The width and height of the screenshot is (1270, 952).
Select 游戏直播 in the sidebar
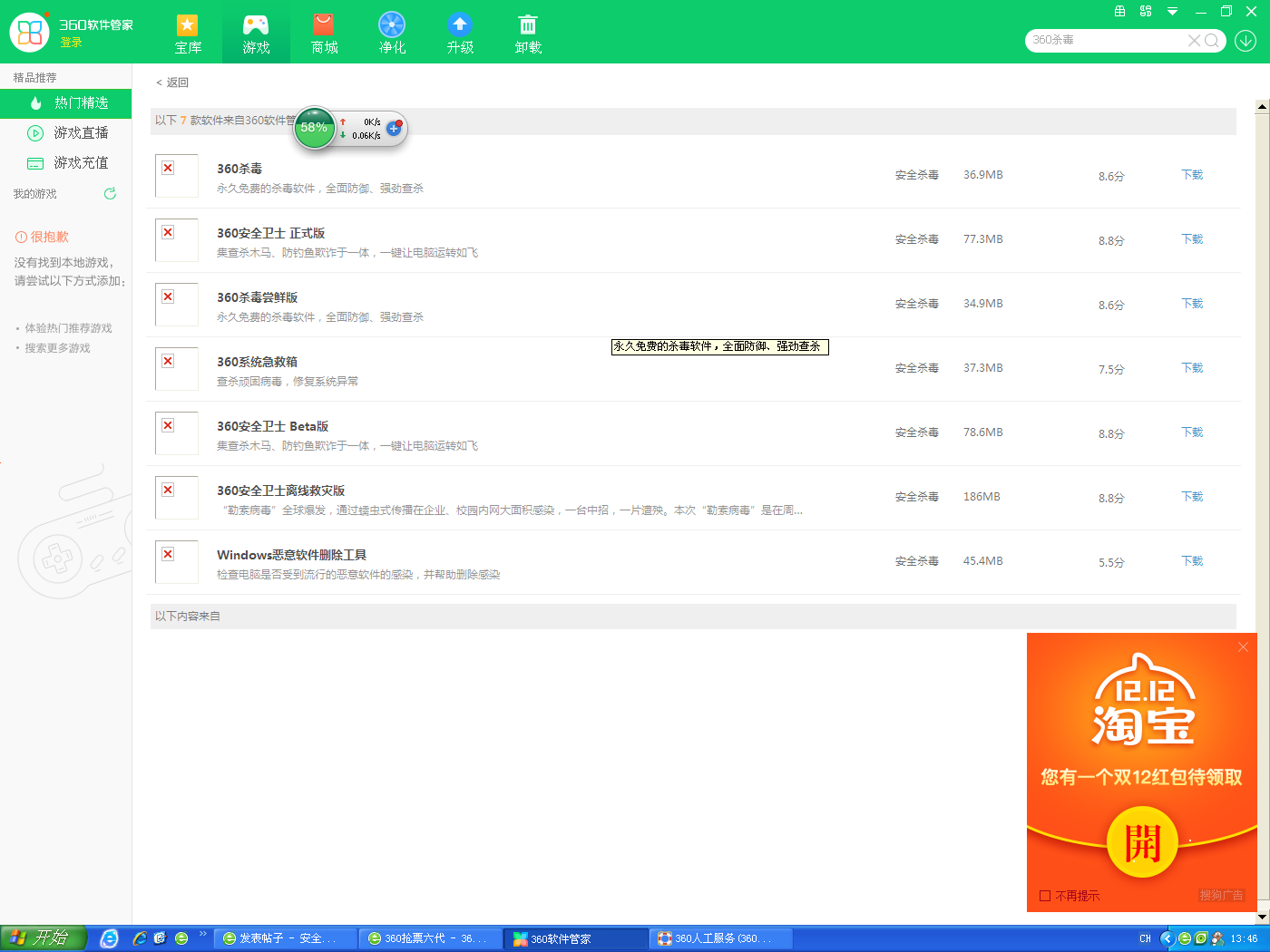pyautogui.click(x=65, y=133)
